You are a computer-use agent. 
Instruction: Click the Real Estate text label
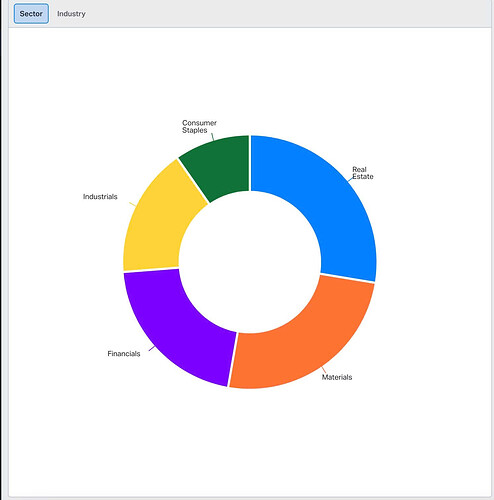(363, 173)
